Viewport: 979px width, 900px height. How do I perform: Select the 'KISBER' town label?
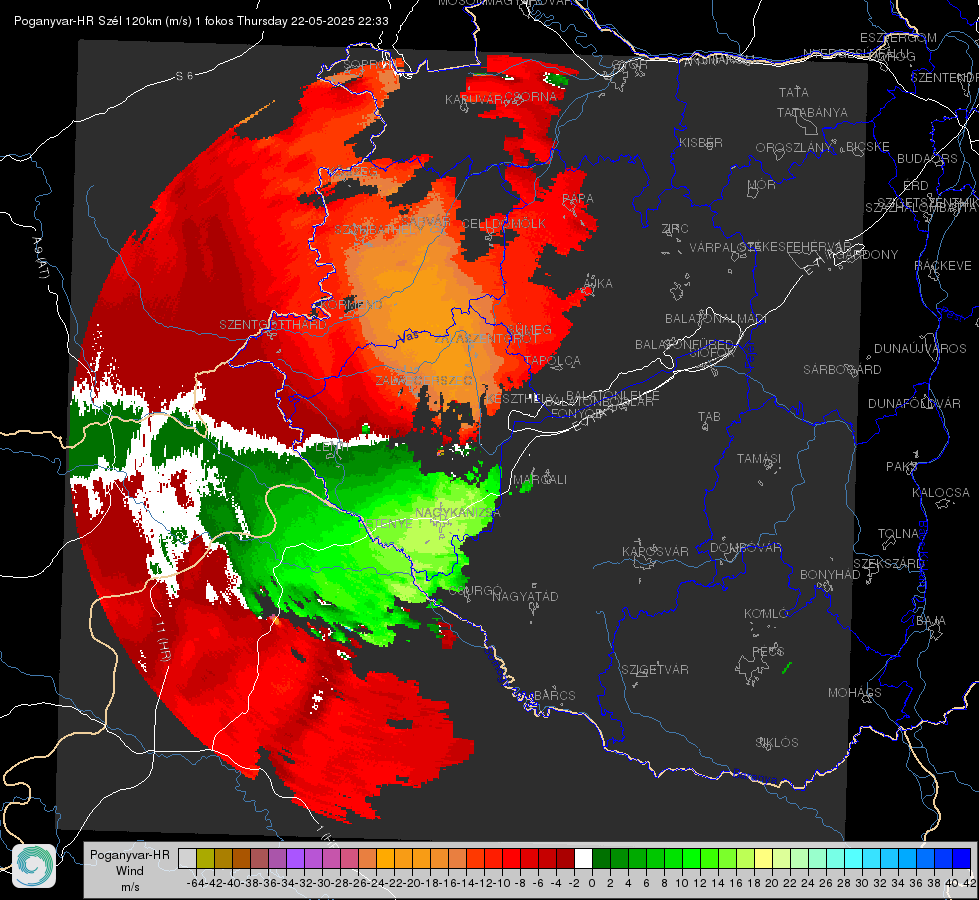(x=701, y=142)
